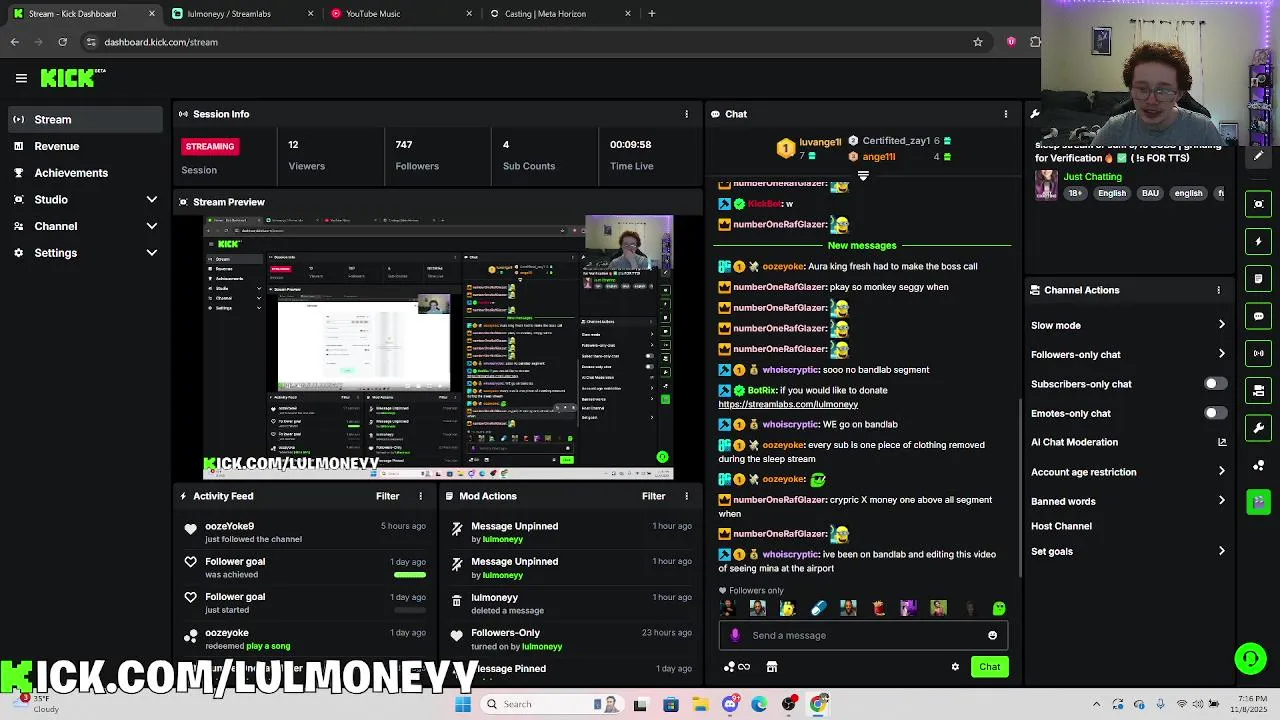Viewport: 1280px width, 720px height.
Task: Click the wrench icon in right sidebar
Action: pos(1259,428)
